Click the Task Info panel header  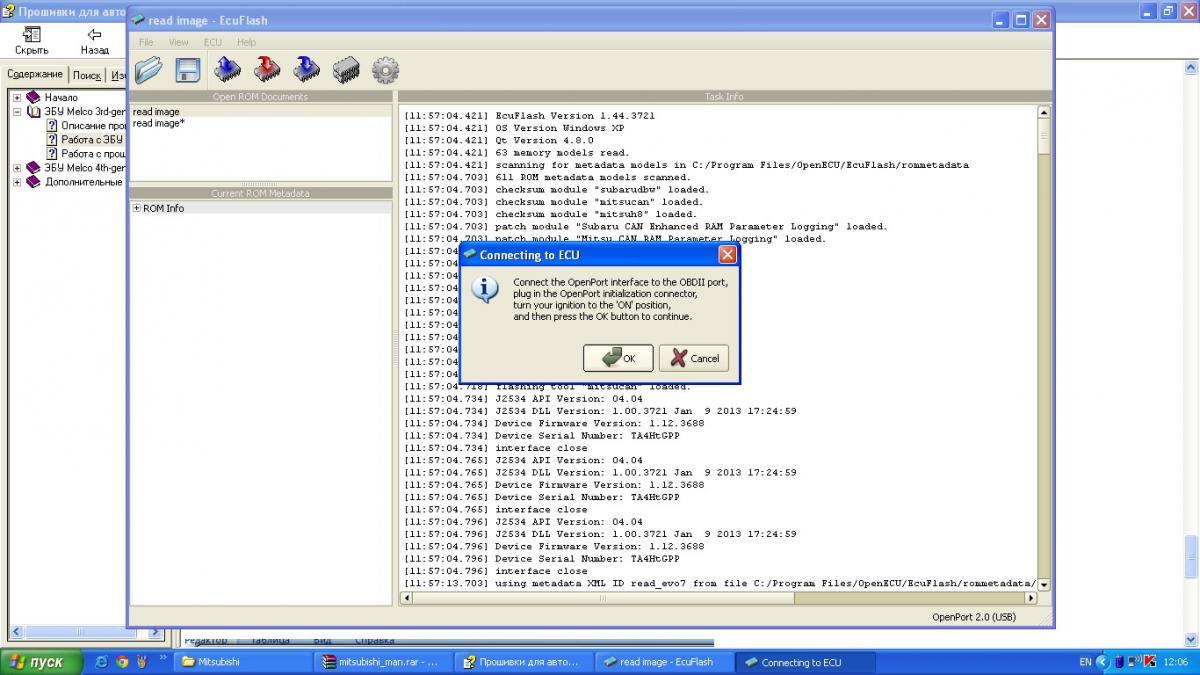725,97
